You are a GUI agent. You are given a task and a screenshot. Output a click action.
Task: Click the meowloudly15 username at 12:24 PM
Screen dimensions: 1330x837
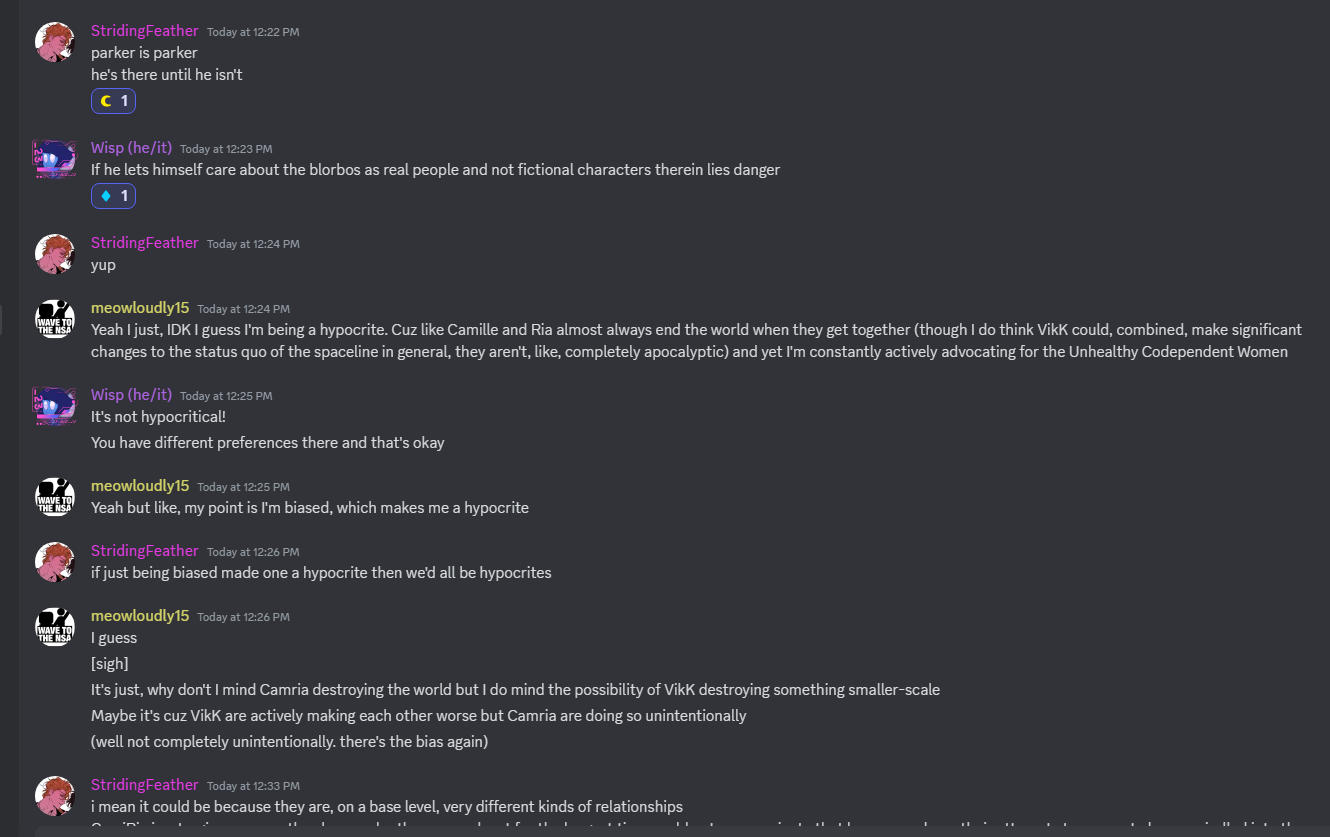coord(140,308)
